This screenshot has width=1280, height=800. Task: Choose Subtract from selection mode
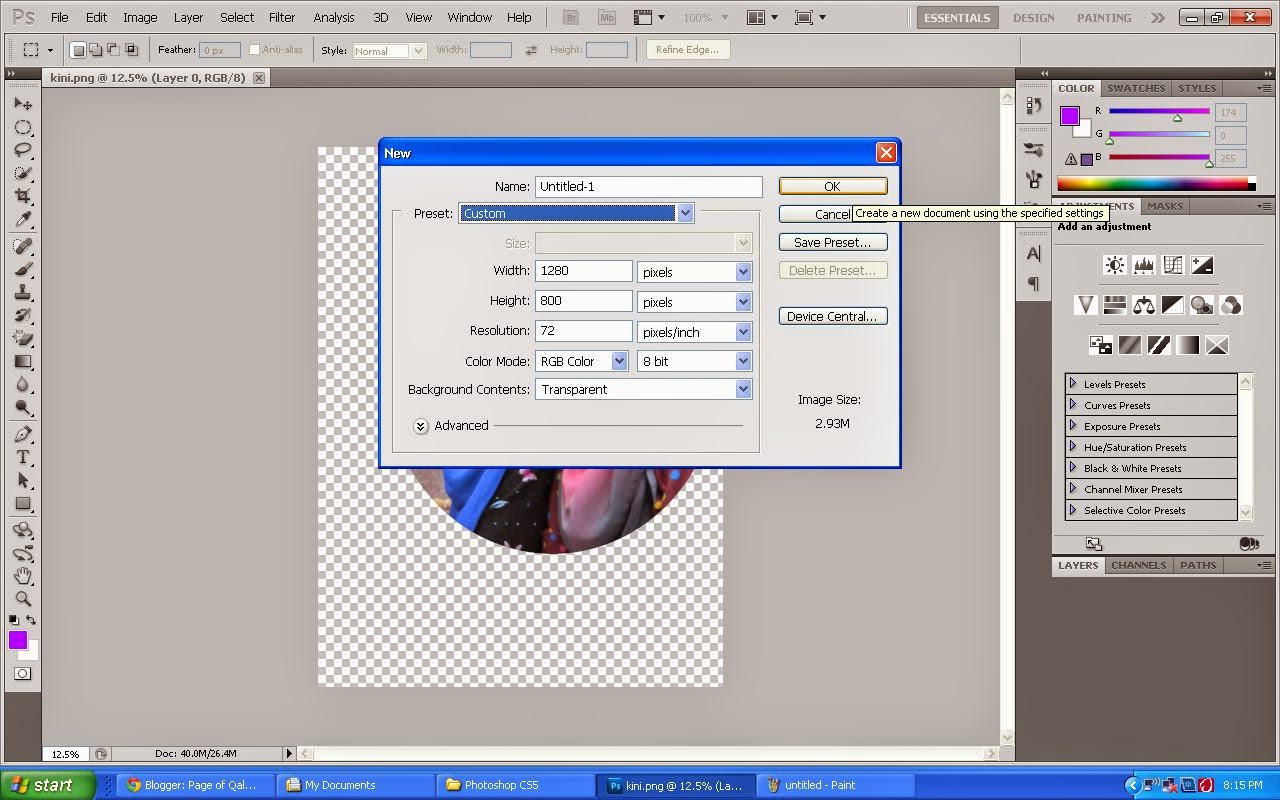point(113,50)
